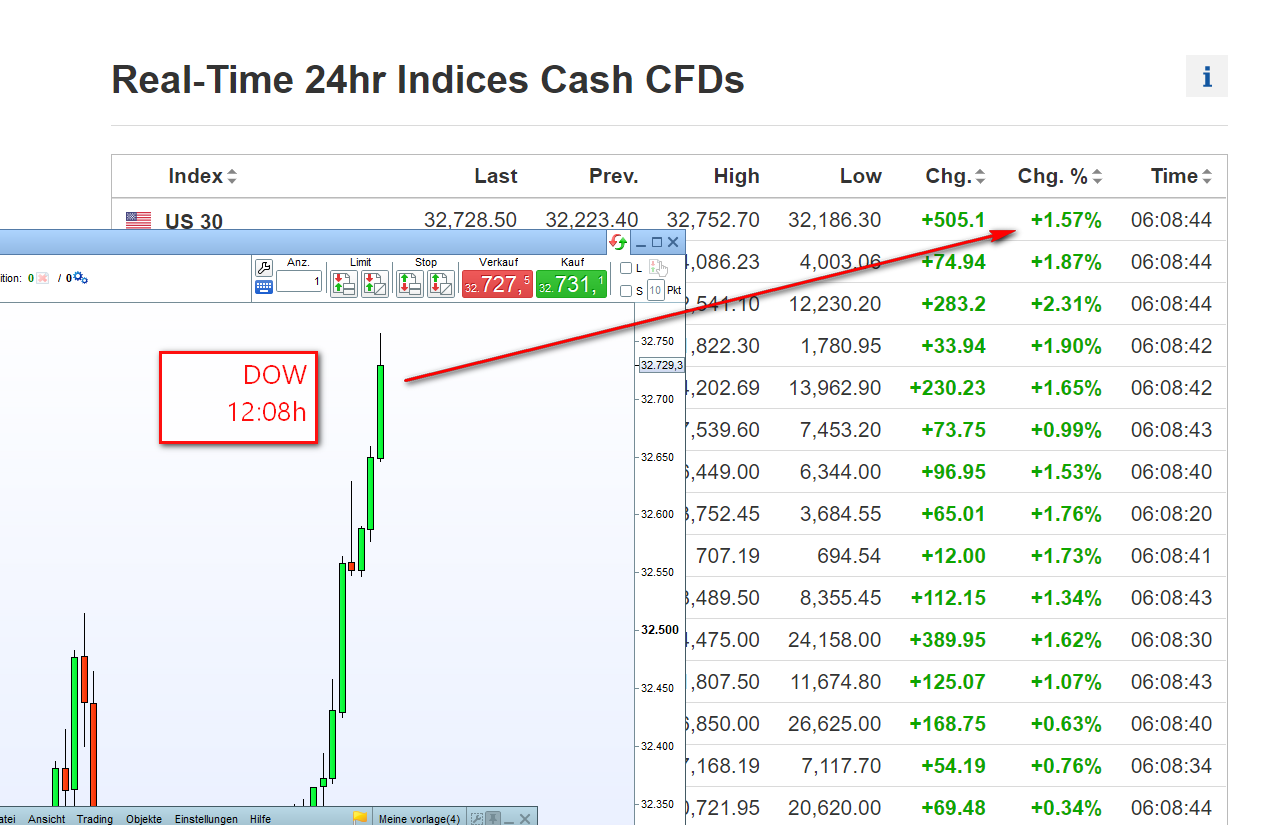This screenshot has height=825, width=1265.
Task: Click the Anz. quantity input field
Action: [299, 282]
